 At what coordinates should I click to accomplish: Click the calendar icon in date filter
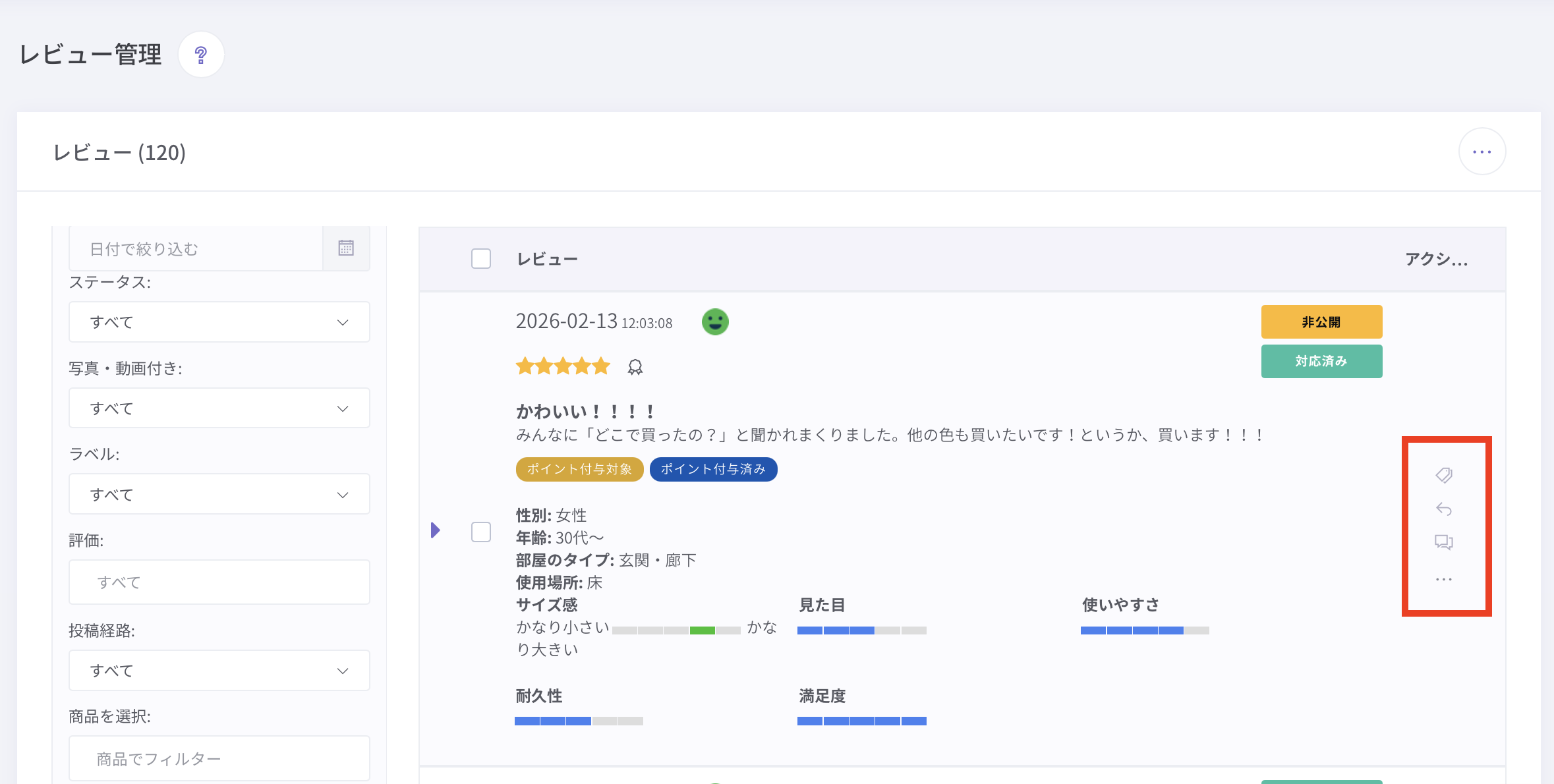pos(346,248)
